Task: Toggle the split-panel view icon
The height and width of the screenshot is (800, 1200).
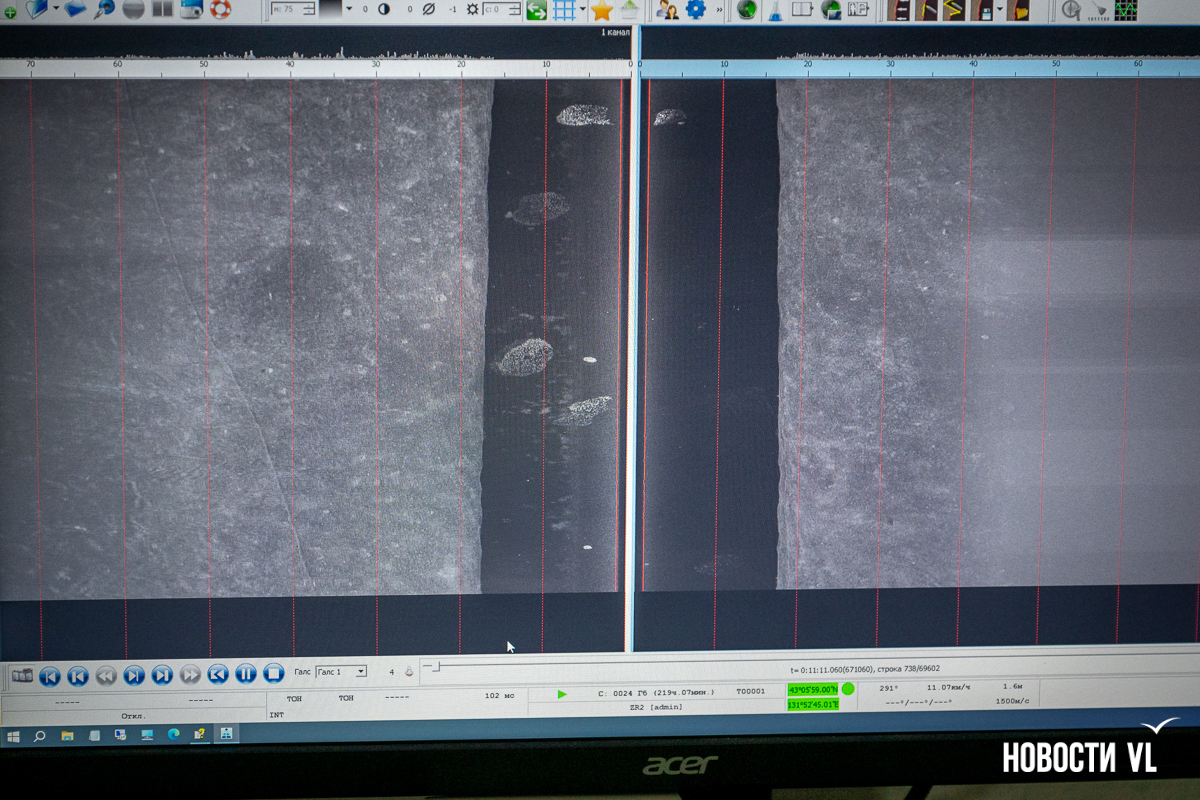Action: [162, 9]
